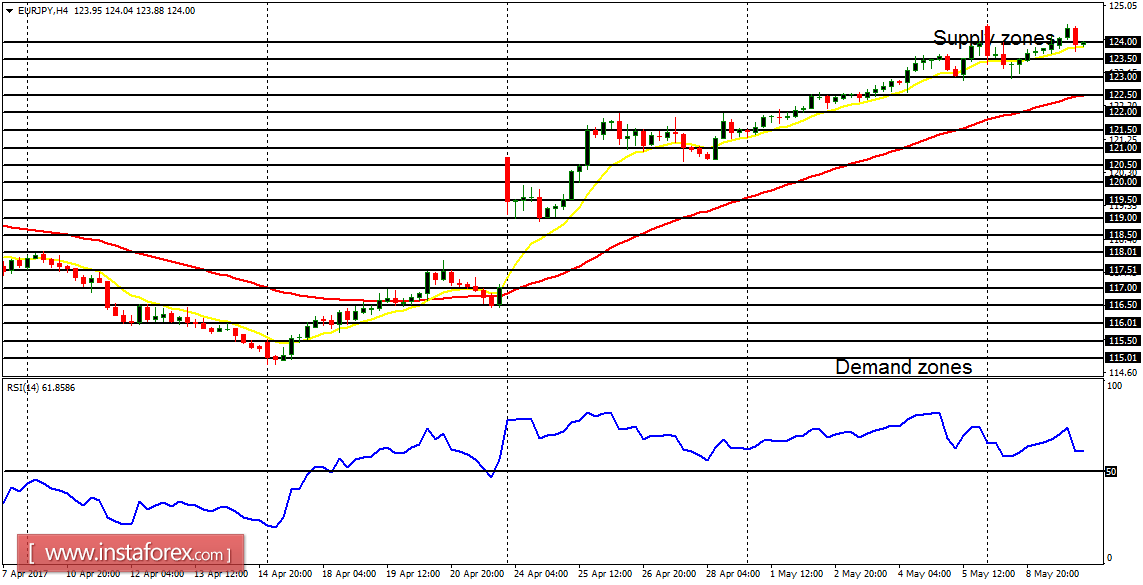The image size is (1143, 585).
Task: Open the chart menu triangle beside EURJPY,H4
Action: click(x=7, y=11)
